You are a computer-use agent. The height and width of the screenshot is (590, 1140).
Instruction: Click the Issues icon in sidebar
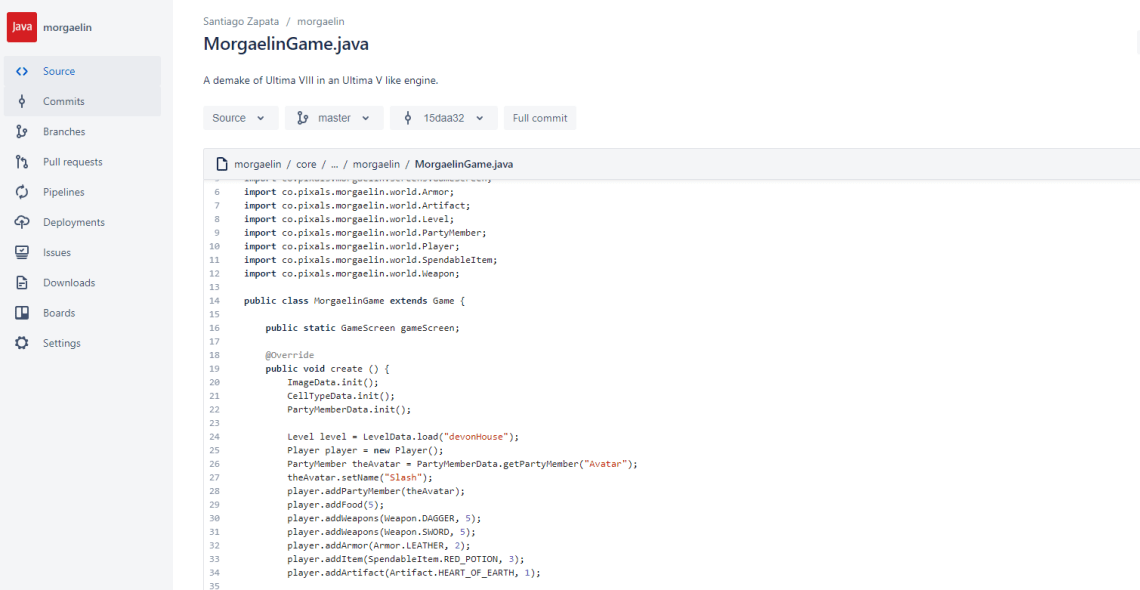point(22,253)
